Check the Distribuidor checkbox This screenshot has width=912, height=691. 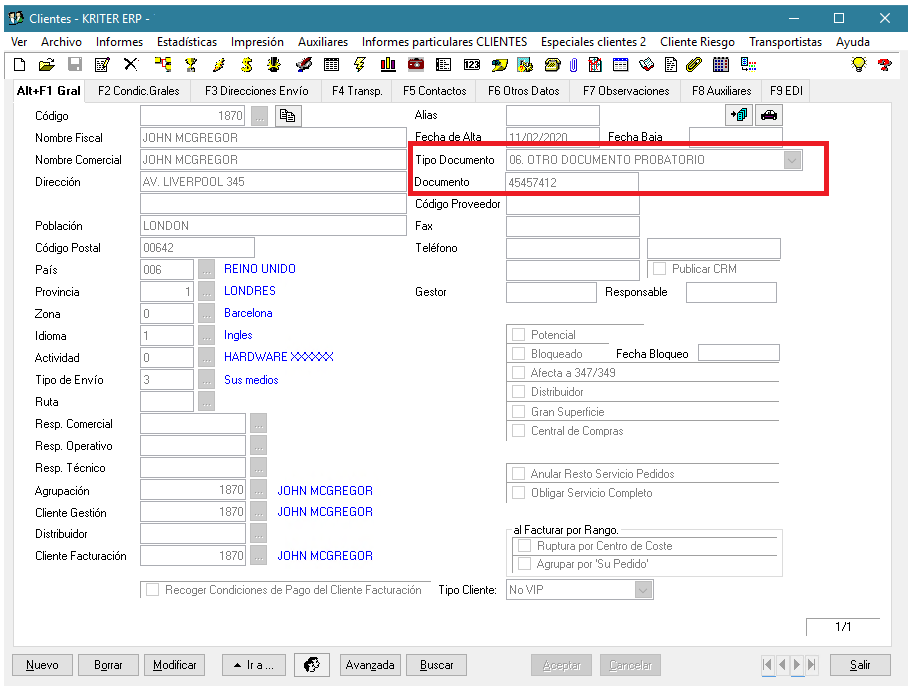[518, 391]
